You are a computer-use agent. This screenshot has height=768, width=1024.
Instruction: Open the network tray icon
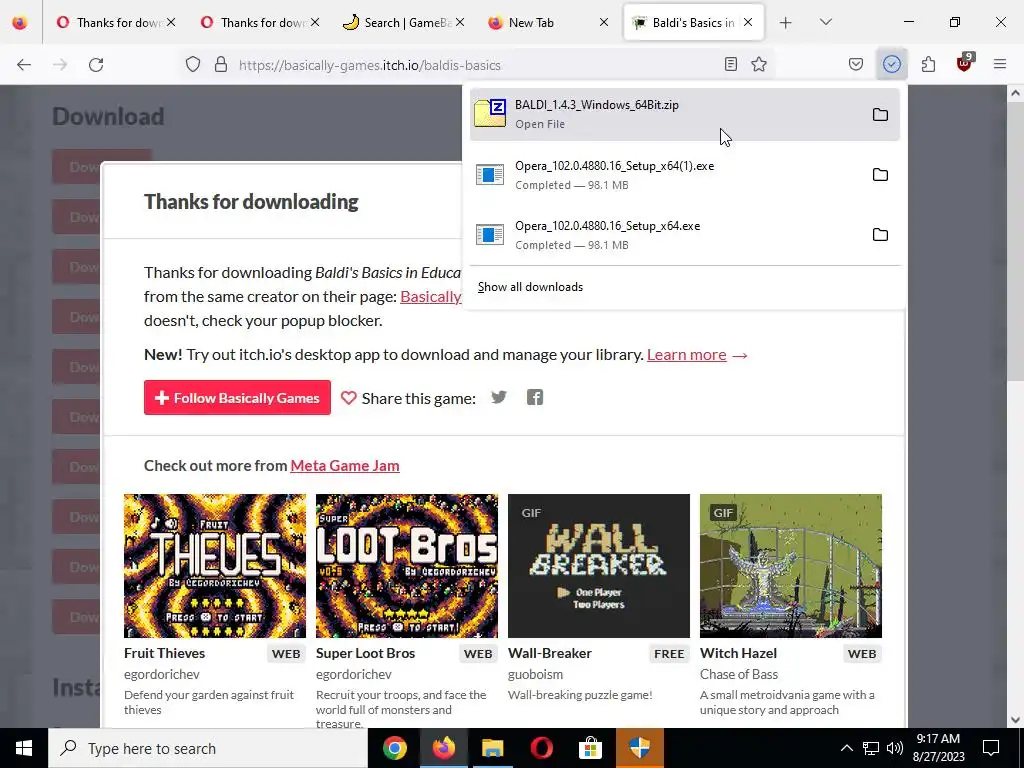[871, 748]
